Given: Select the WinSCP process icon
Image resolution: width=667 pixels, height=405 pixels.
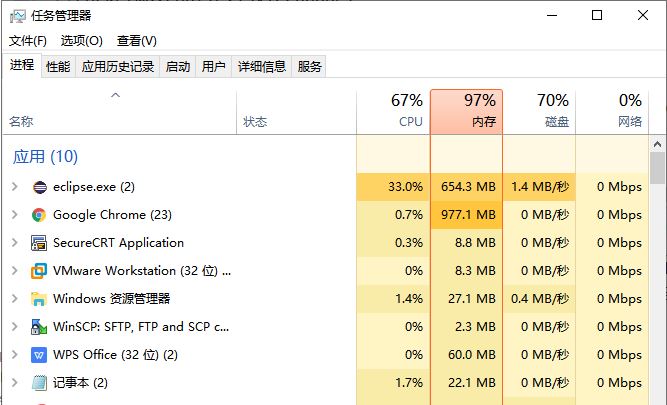Looking at the screenshot, I should pyautogui.click(x=39, y=327).
